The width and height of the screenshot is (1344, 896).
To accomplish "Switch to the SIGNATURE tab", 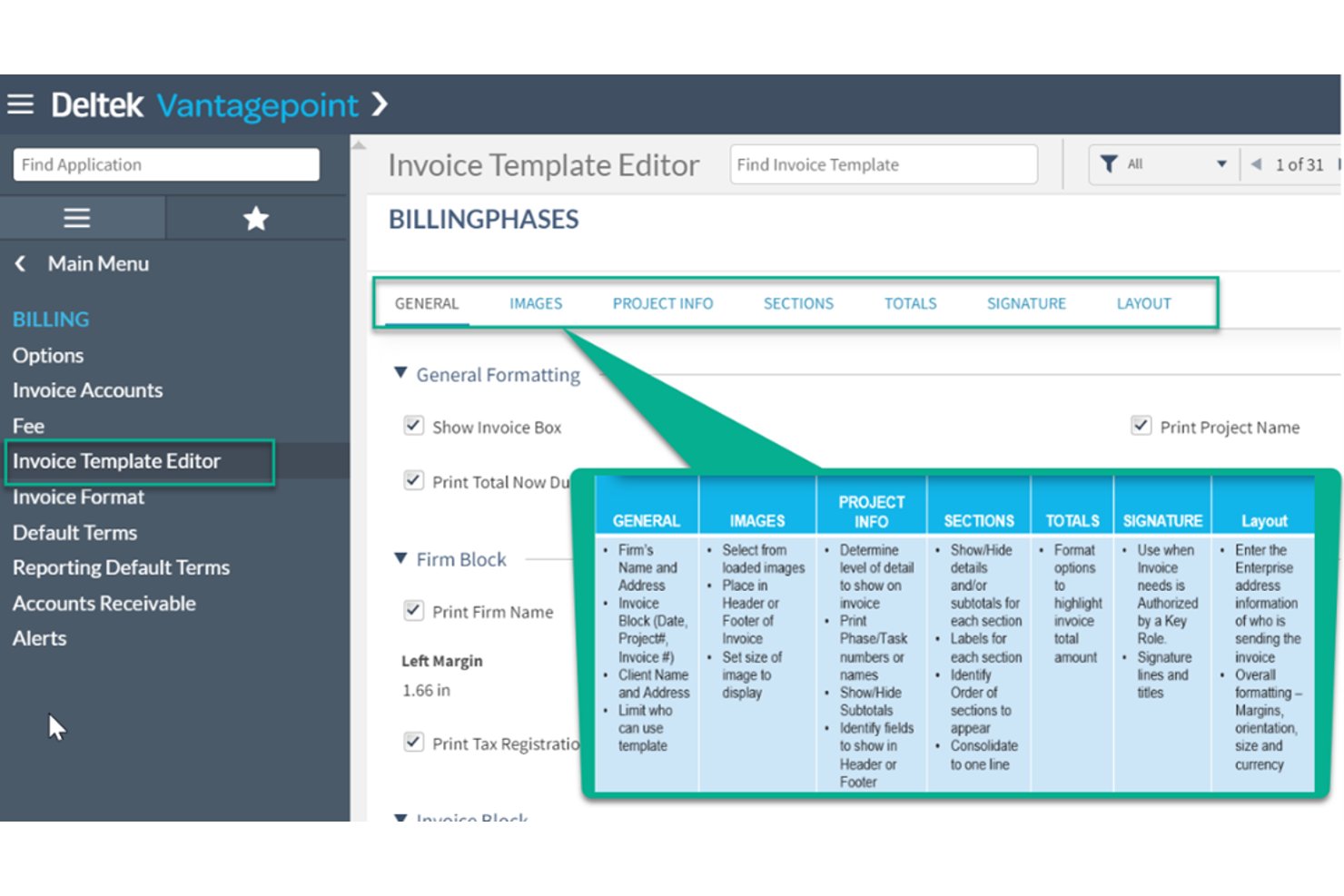I will pyautogui.click(x=1027, y=303).
